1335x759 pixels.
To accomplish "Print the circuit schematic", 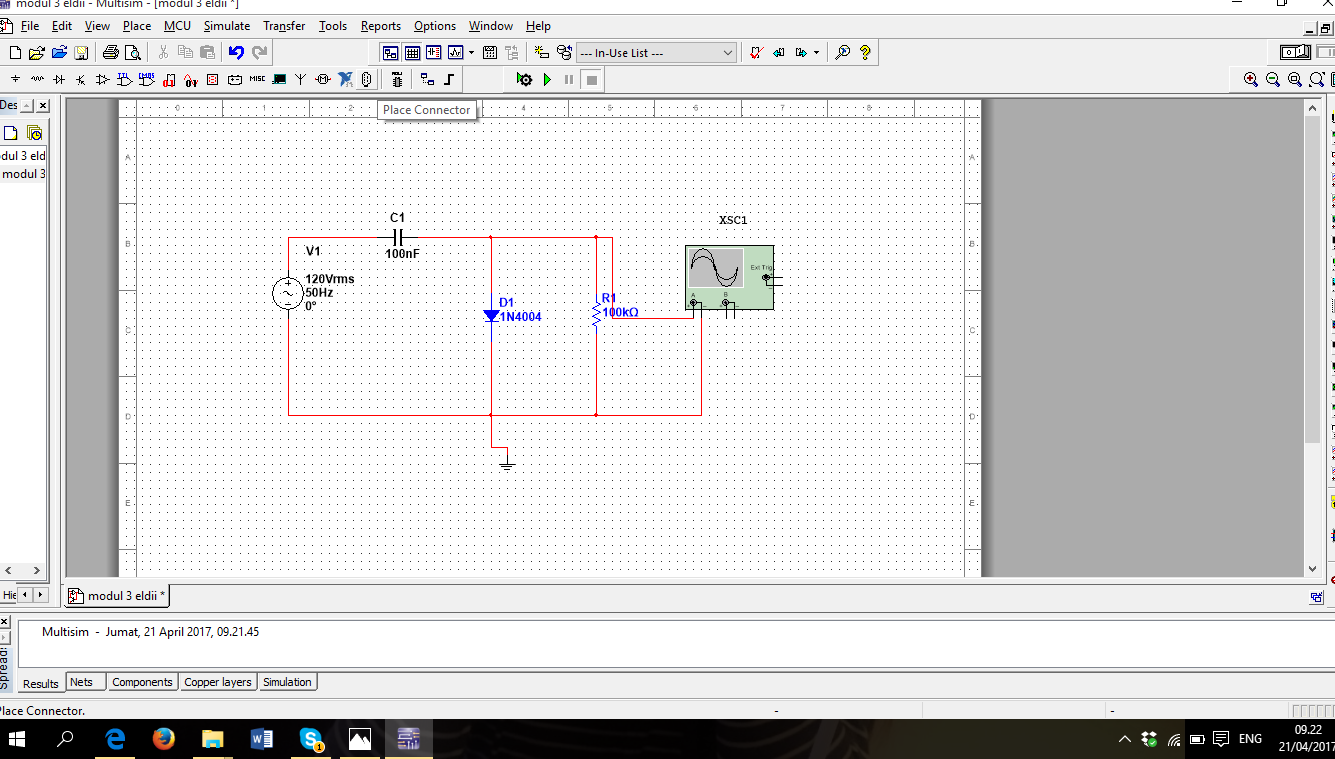I will (110, 53).
